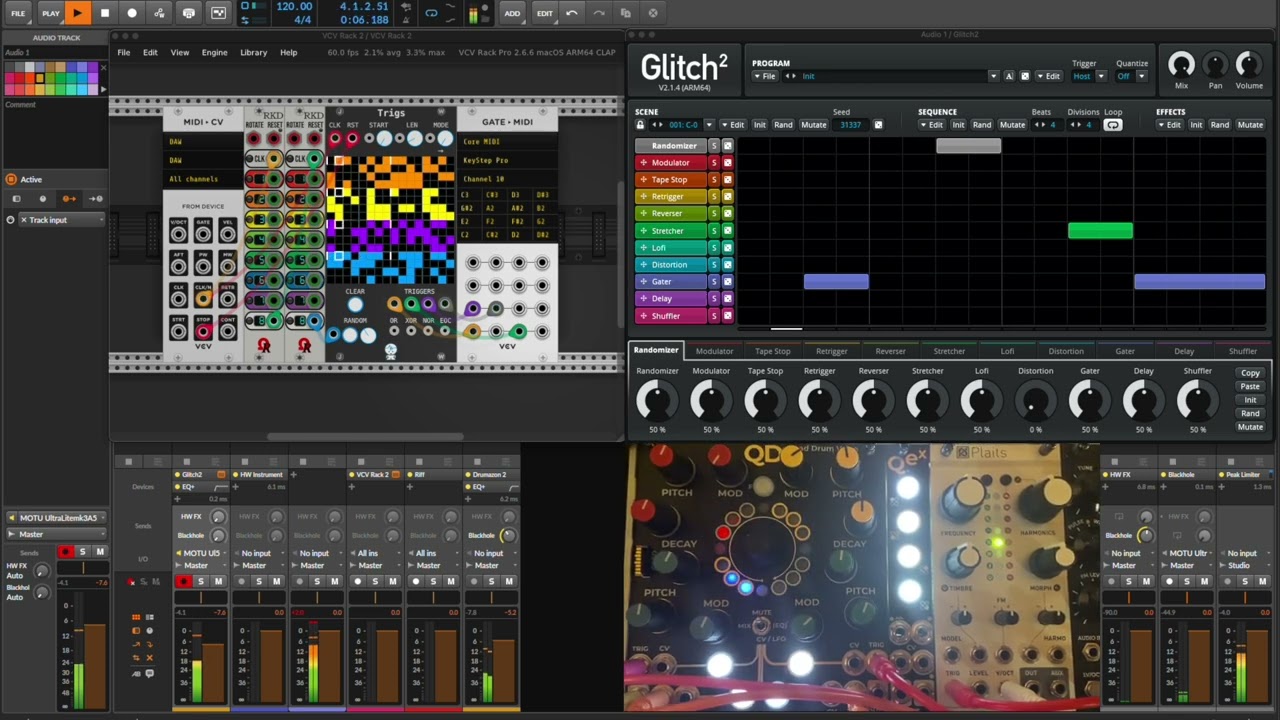Click Effects Rand button in Glitch2 header

1220,125
